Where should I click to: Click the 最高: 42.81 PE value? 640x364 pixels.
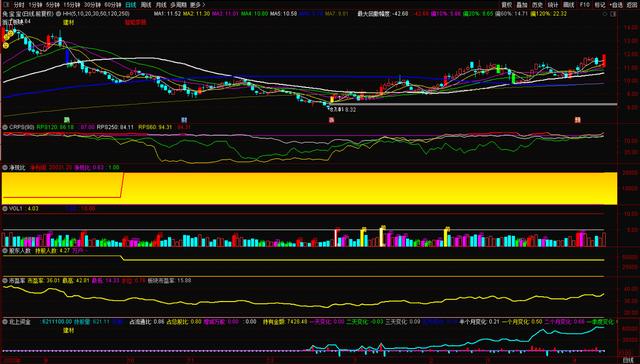[x=76, y=281]
